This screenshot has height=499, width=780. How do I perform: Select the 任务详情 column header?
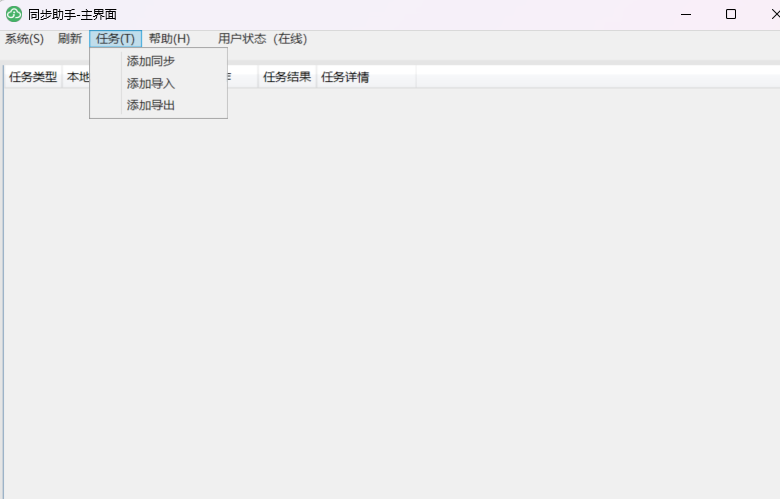point(346,77)
